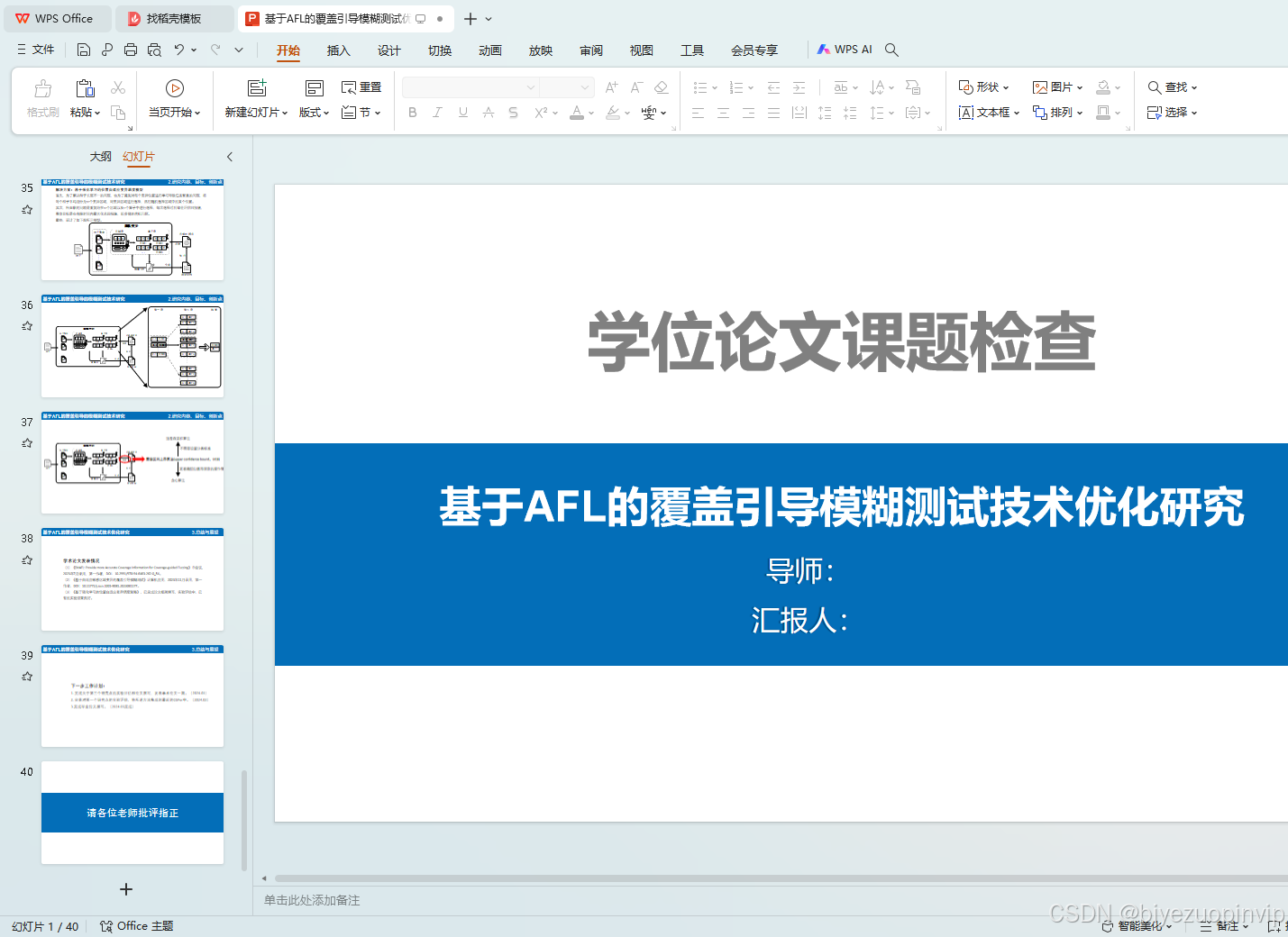The width and height of the screenshot is (1288, 937).
Task: Switch to the 动画 ribbon tab
Action: (489, 50)
